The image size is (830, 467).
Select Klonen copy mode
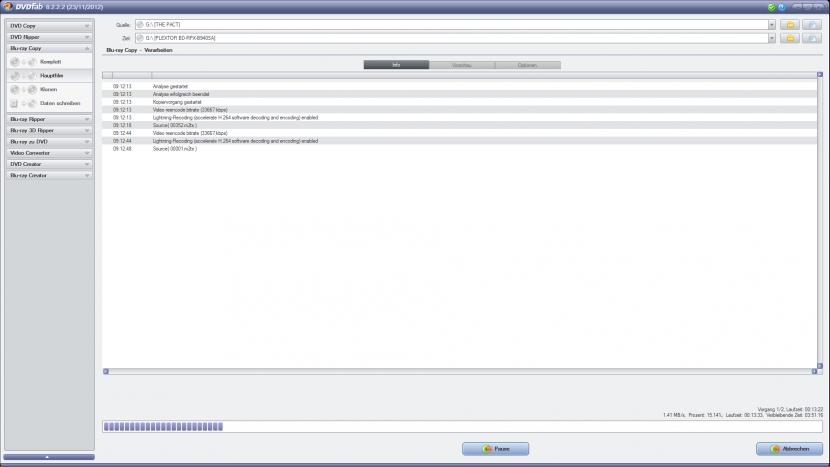click(49, 89)
